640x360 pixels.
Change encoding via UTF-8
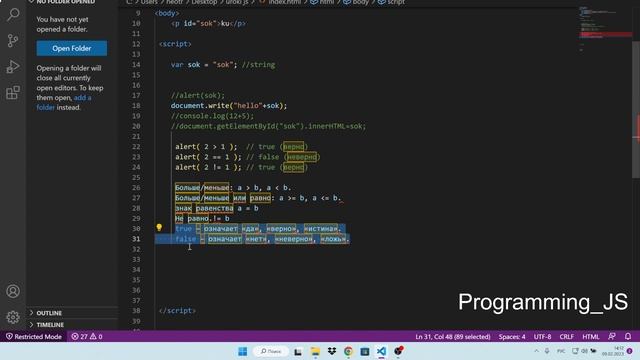pyautogui.click(x=542, y=337)
